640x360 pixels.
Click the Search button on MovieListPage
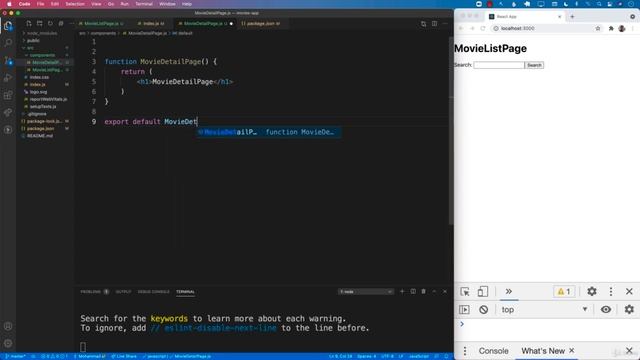[x=534, y=65]
